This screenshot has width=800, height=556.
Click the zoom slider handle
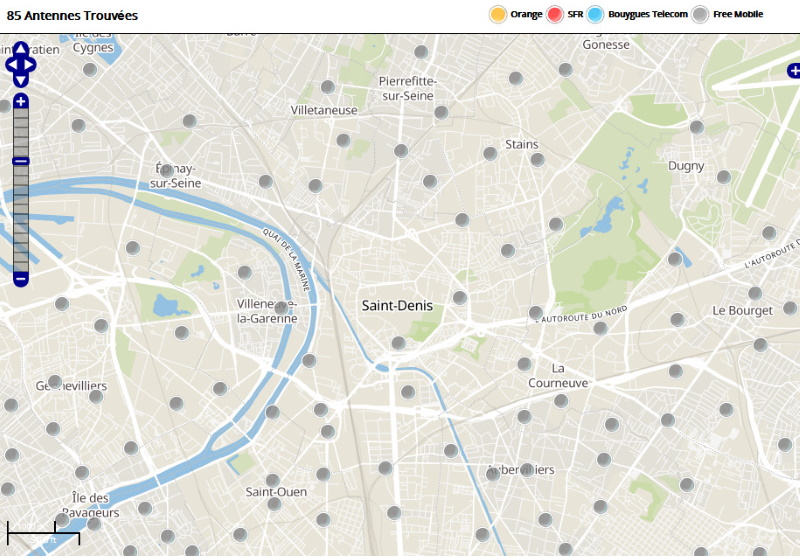tap(20, 161)
